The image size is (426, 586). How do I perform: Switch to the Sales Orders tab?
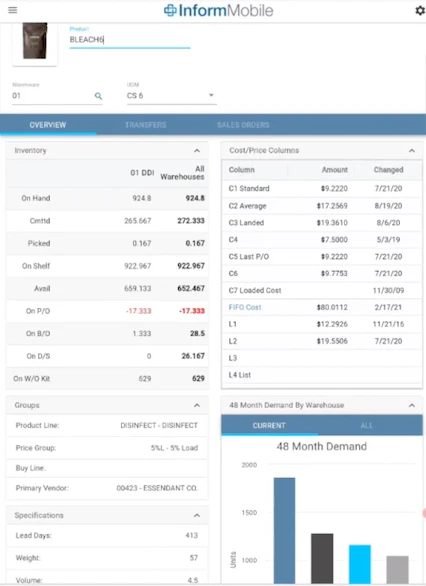(x=243, y=125)
